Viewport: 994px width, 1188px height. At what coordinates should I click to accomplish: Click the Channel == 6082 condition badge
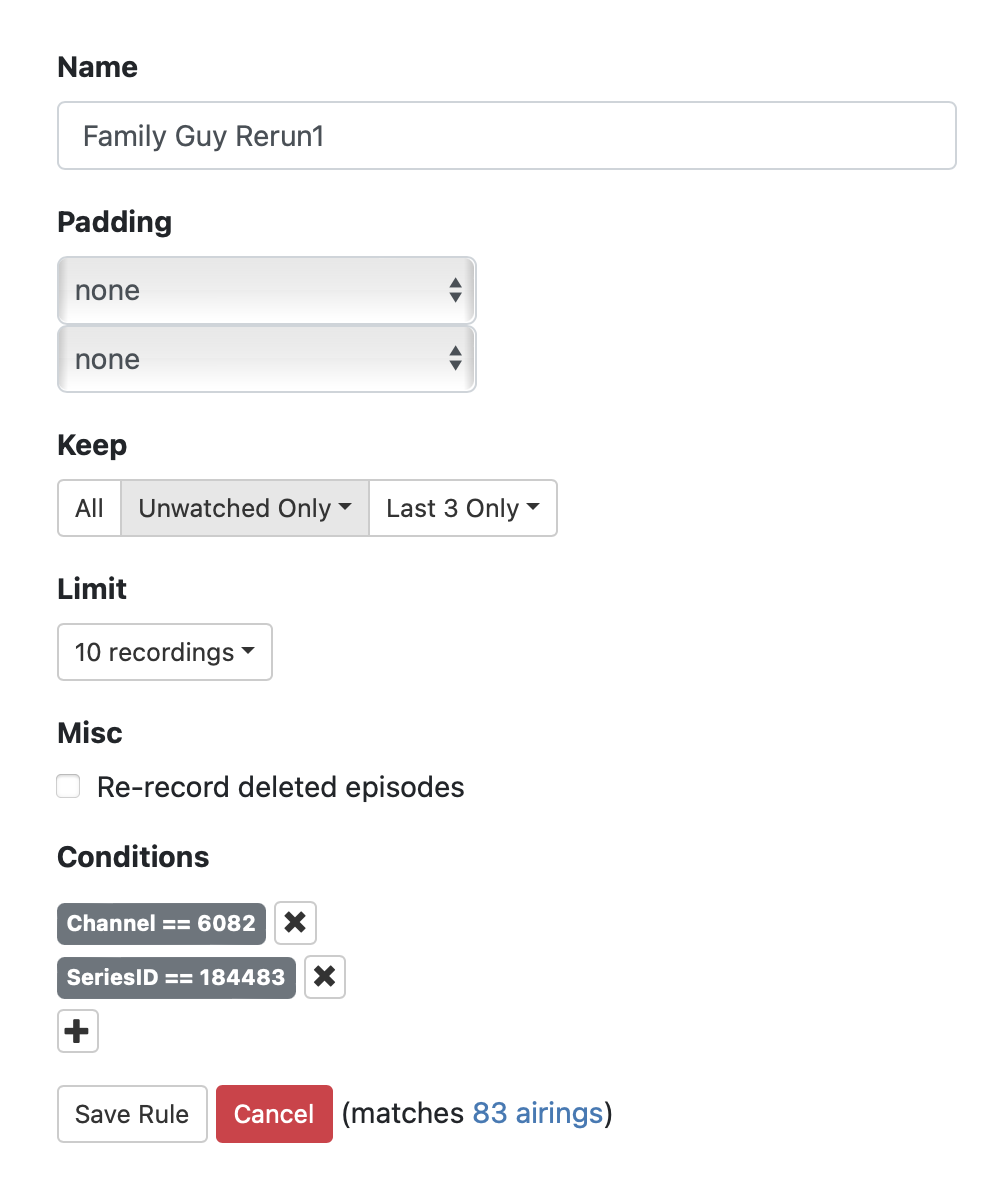tap(161, 923)
